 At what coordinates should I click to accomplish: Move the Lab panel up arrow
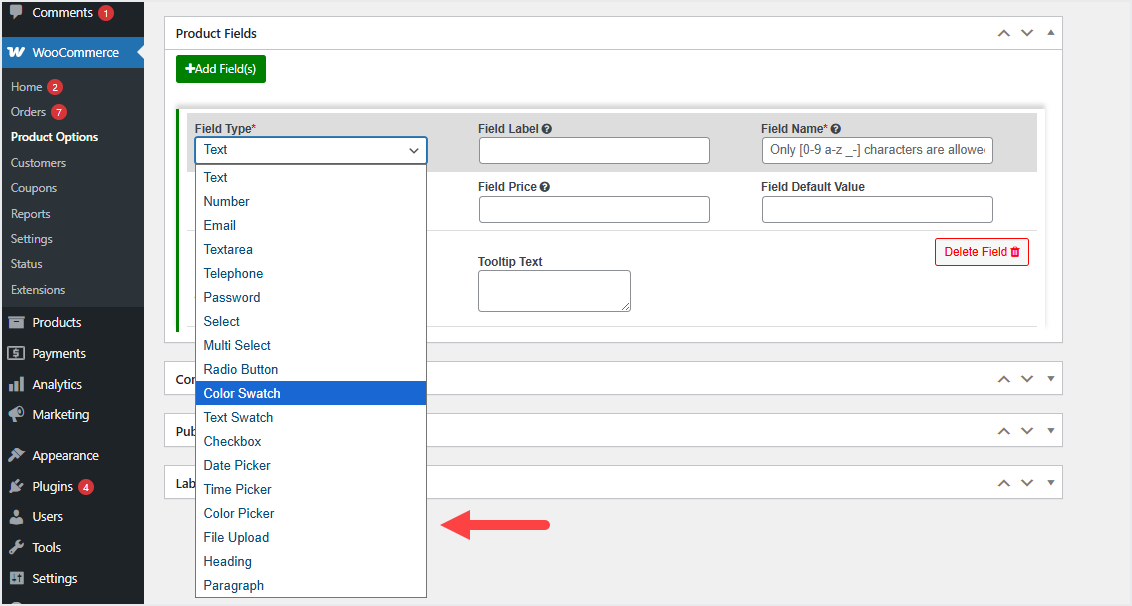click(x=1003, y=482)
